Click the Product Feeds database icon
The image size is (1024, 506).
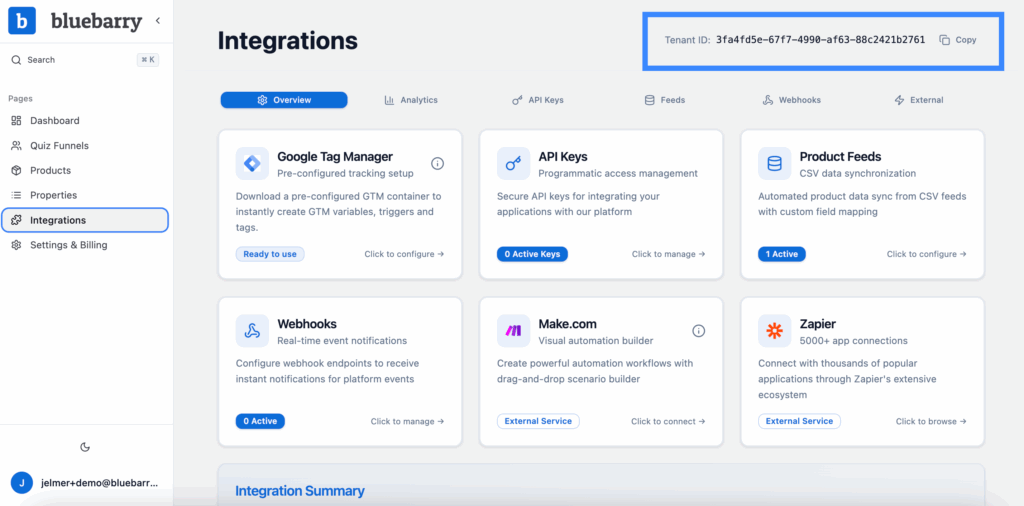point(775,163)
